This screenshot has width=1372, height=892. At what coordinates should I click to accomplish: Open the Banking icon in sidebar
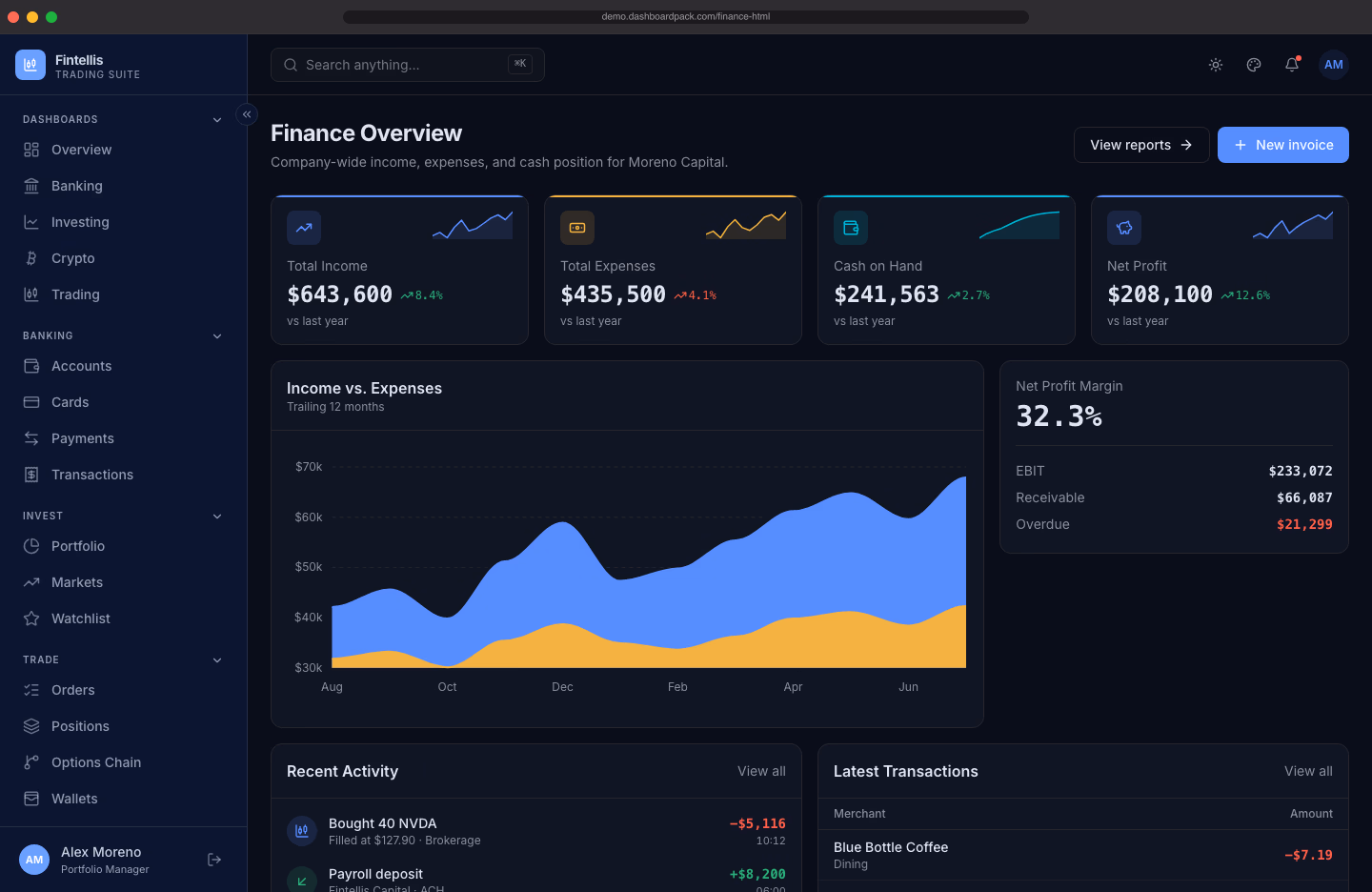click(x=31, y=186)
